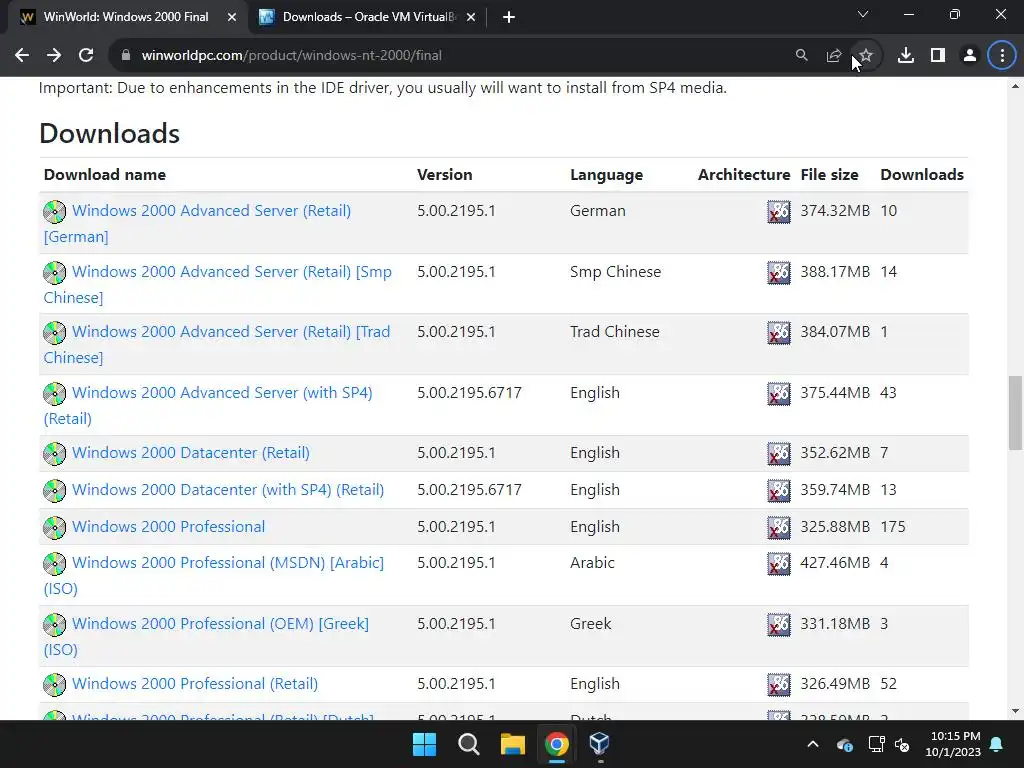This screenshot has width=1024, height=768.
Task: Click the Version column header
Action: (445, 174)
